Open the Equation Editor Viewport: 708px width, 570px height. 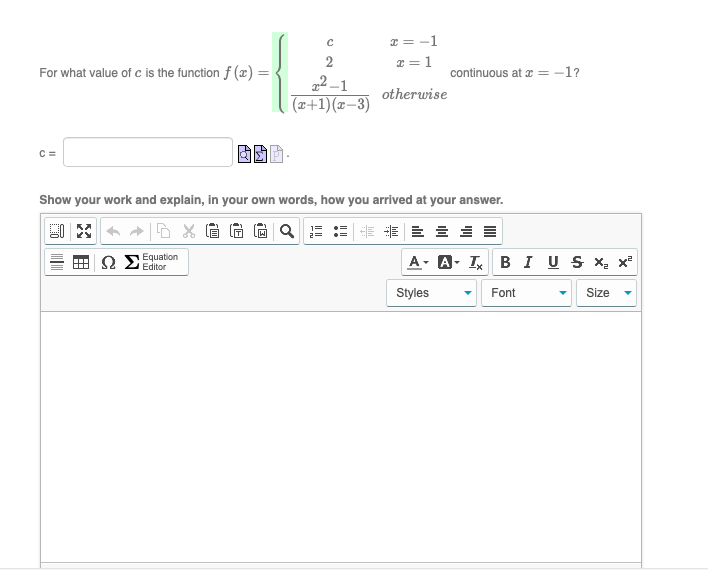[x=152, y=262]
